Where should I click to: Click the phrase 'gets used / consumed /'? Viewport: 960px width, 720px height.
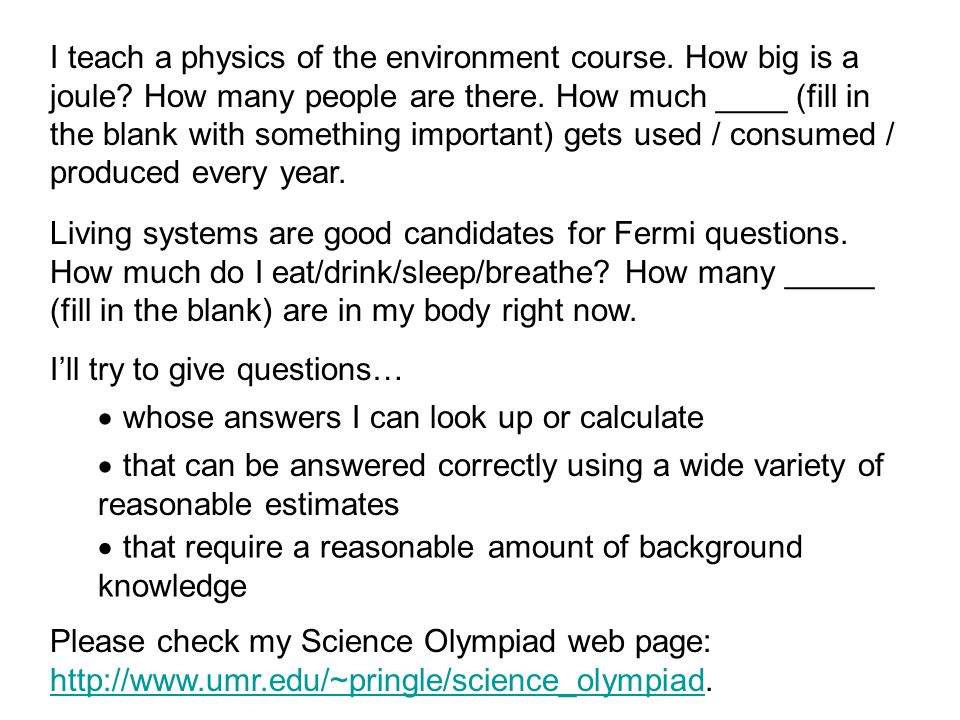pyautogui.click(x=729, y=136)
